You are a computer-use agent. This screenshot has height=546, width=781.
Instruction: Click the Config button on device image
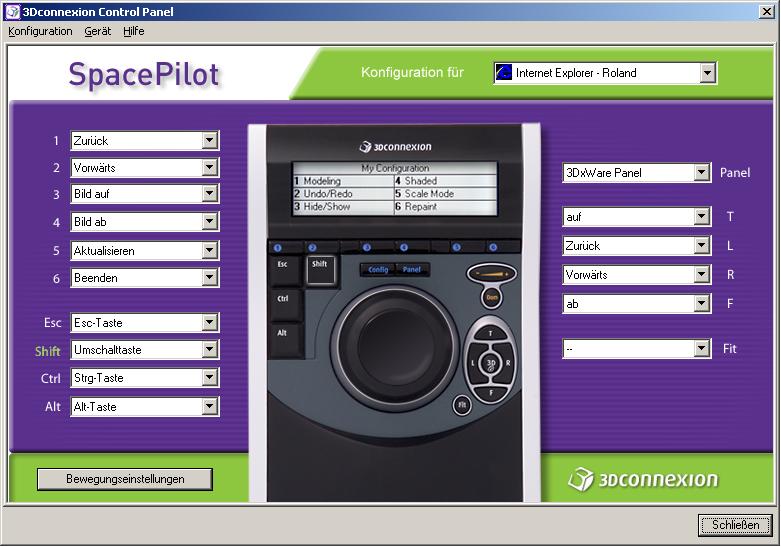[x=378, y=270]
